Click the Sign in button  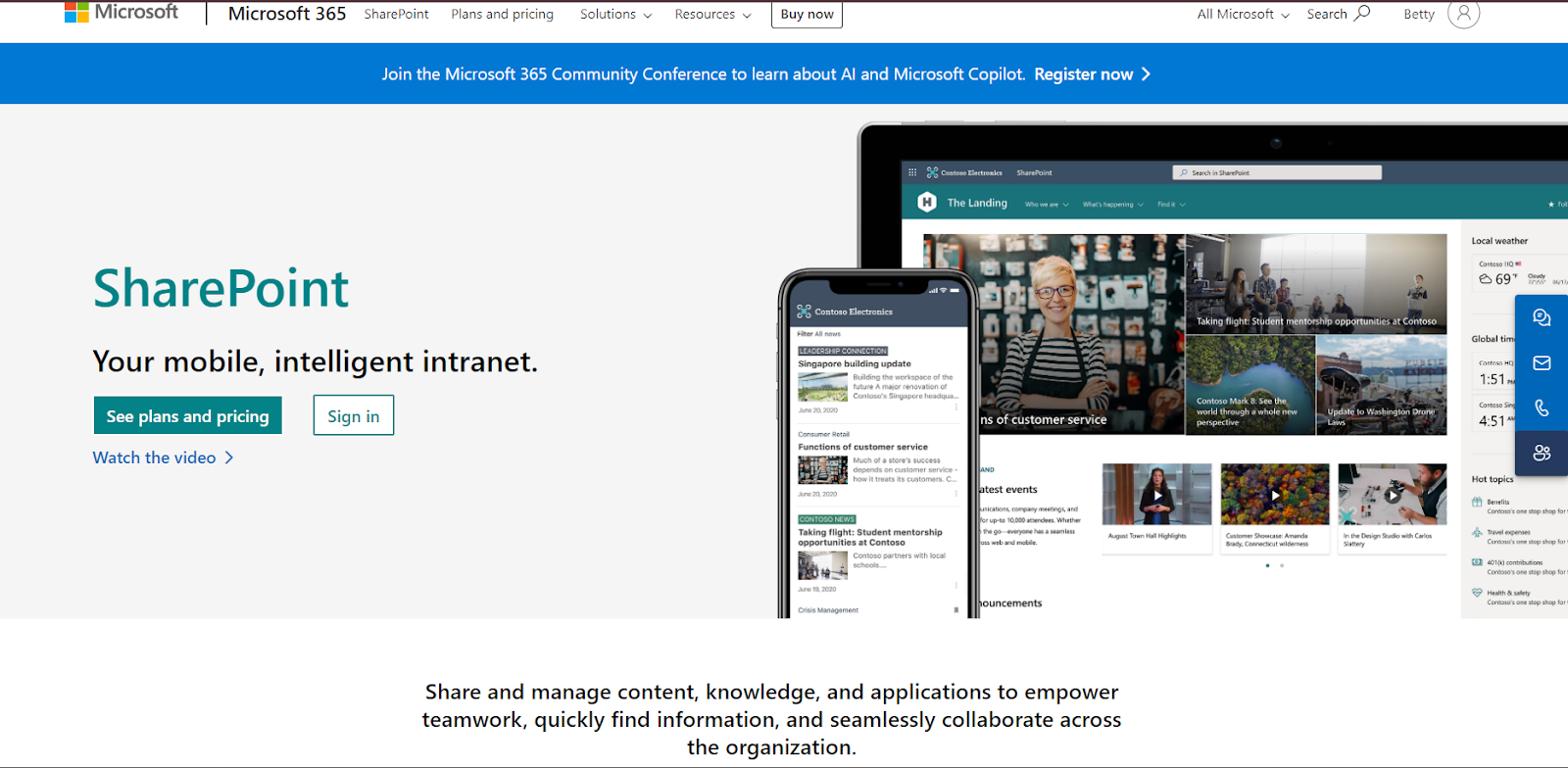click(x=354, y=415)
